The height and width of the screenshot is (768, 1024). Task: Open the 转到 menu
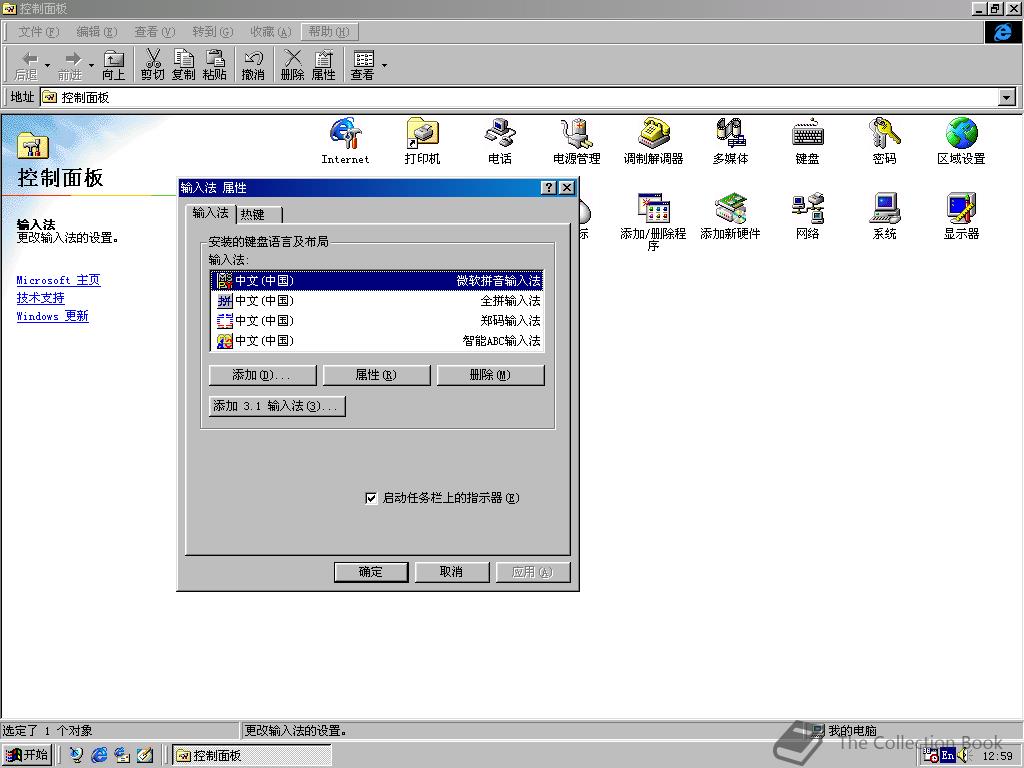(x=212, y=31)
